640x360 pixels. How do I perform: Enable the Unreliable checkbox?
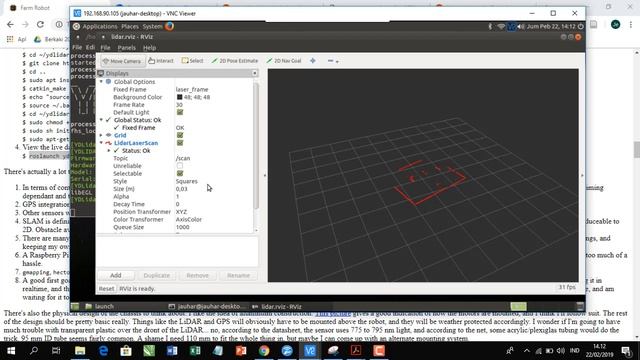point(180,166)
